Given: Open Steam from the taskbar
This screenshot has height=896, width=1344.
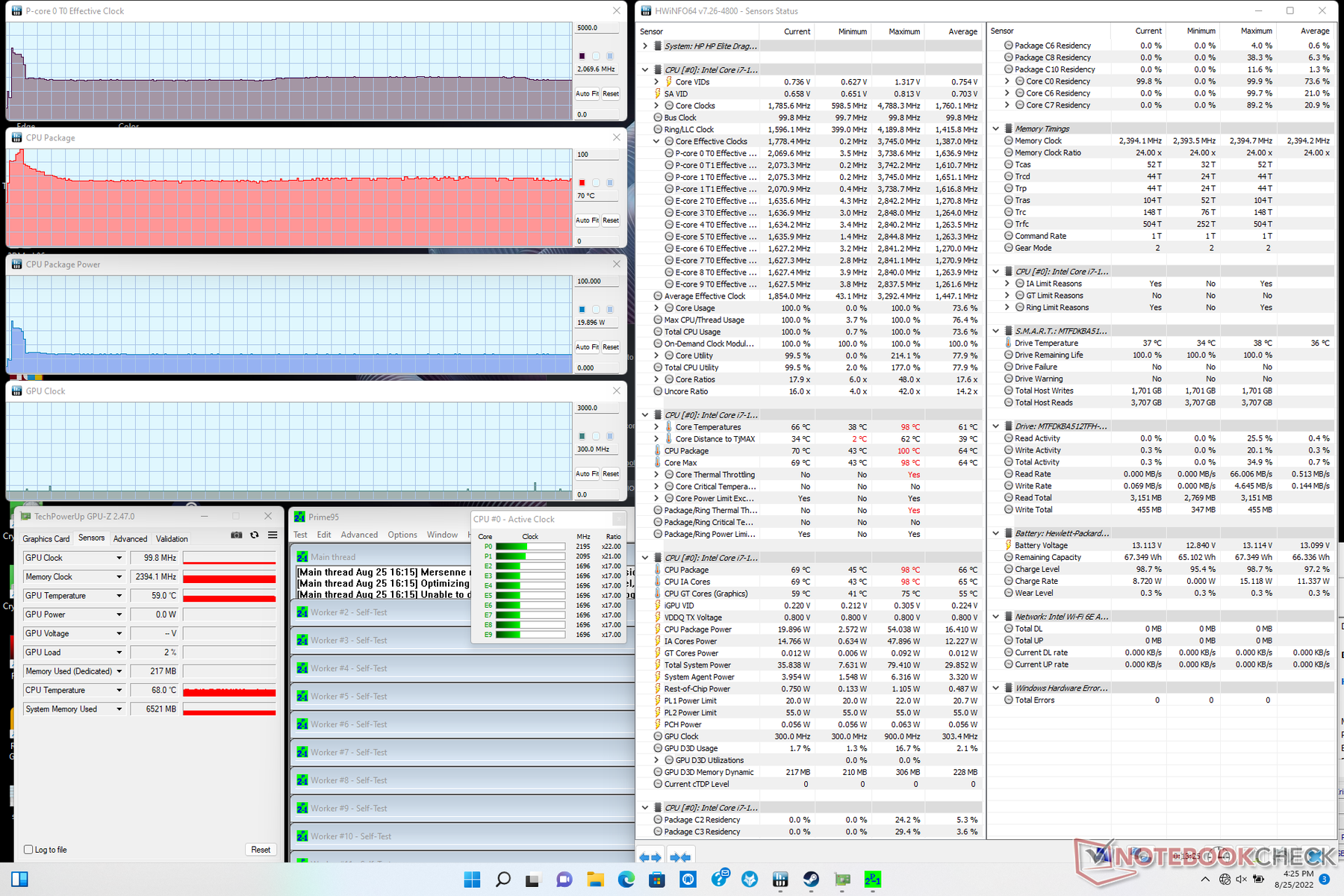Looking at the screenshot, I should tap(811, 880).
